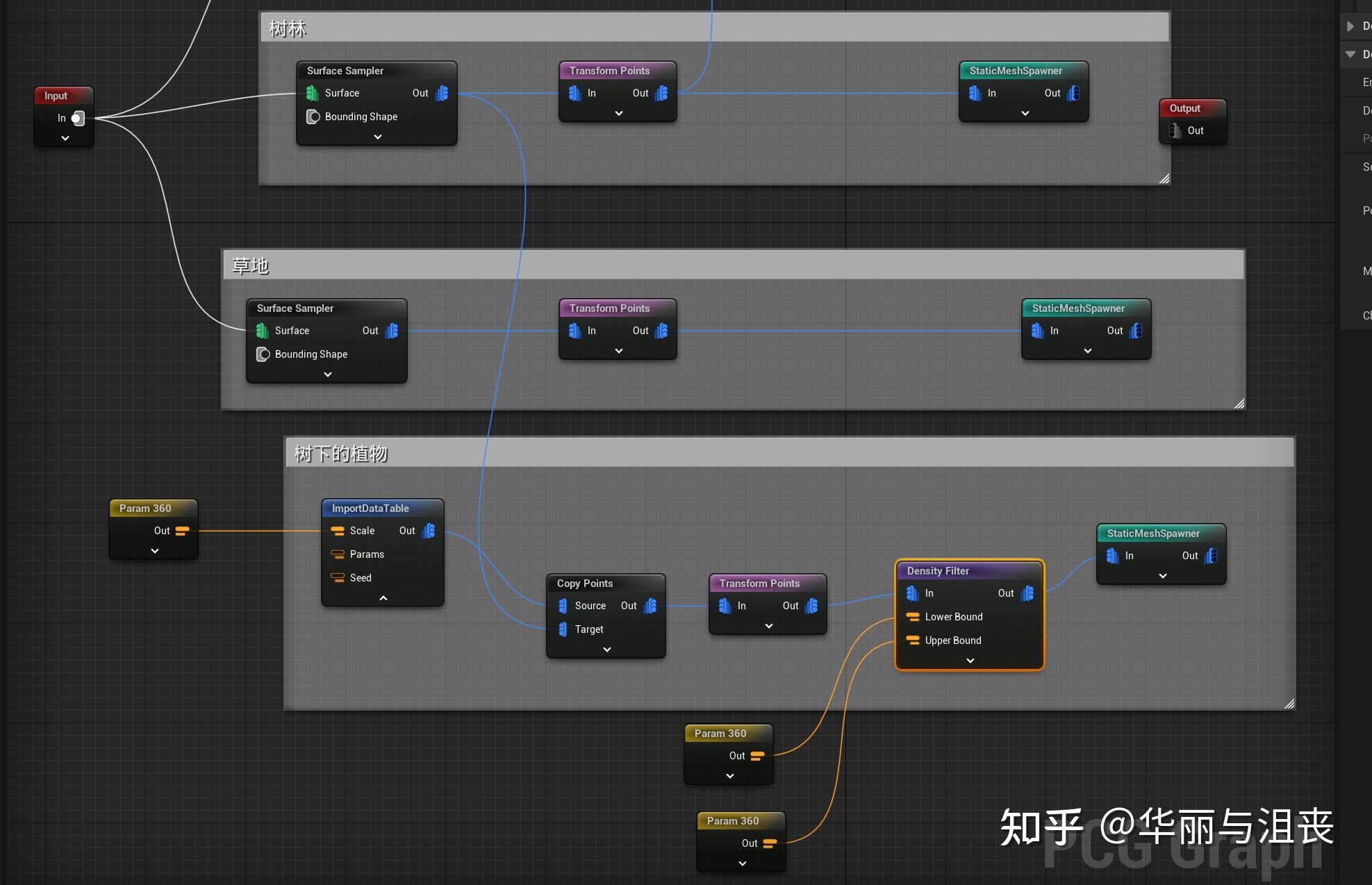Select the Source pin on Copy Points node
The width and height of the screenshot is (1372, 885).
click(x=563, y=606)
